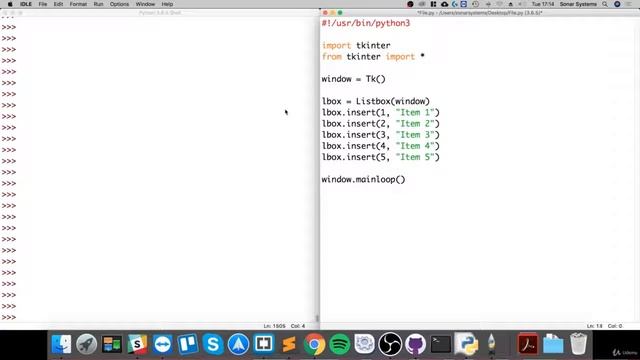Click the 'window.mainloop()' line
This screenshot has width=640, height=360.
point(363,179)
